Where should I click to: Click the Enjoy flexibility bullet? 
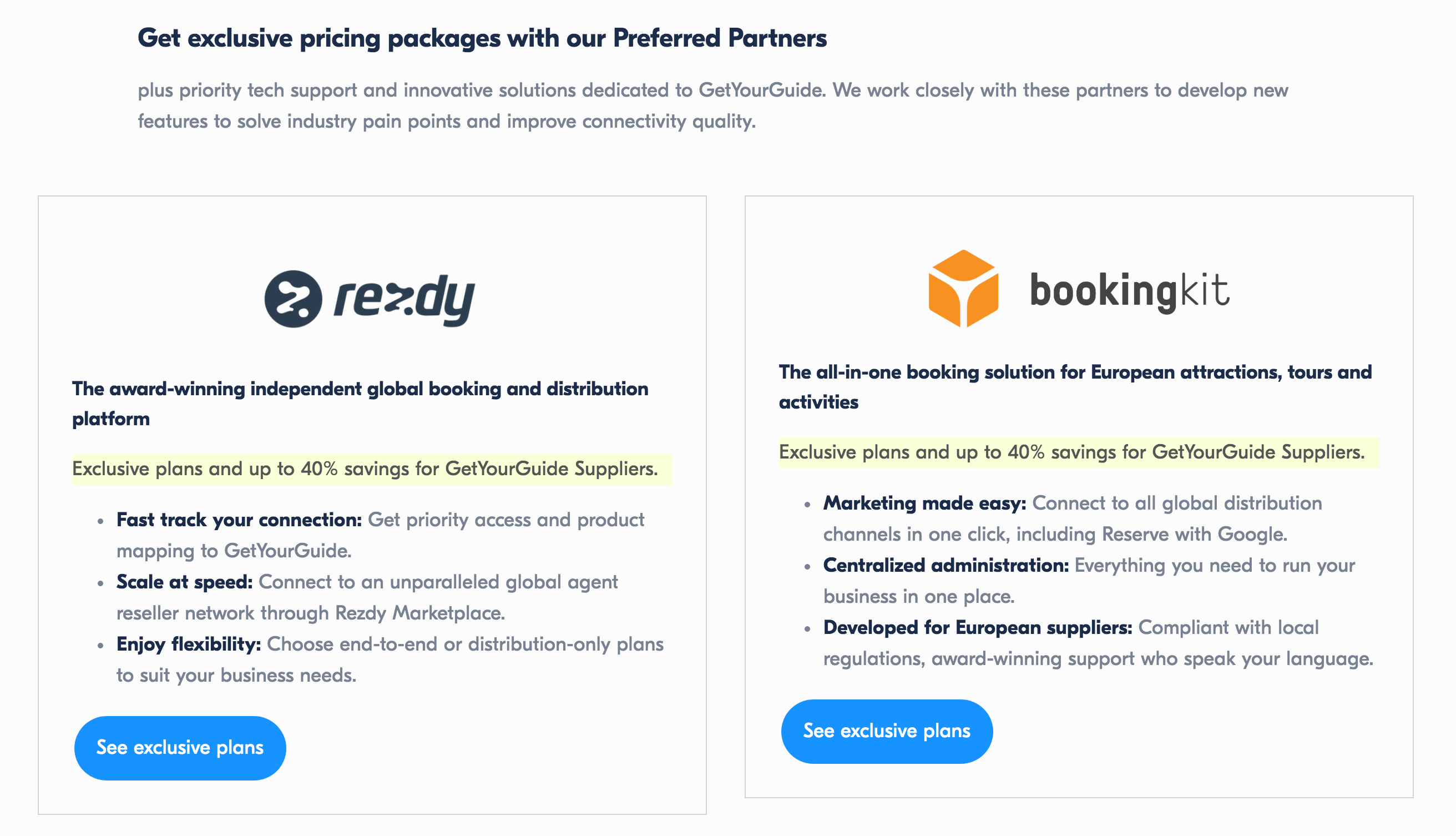pyautogui.click(x=390, y=659)
